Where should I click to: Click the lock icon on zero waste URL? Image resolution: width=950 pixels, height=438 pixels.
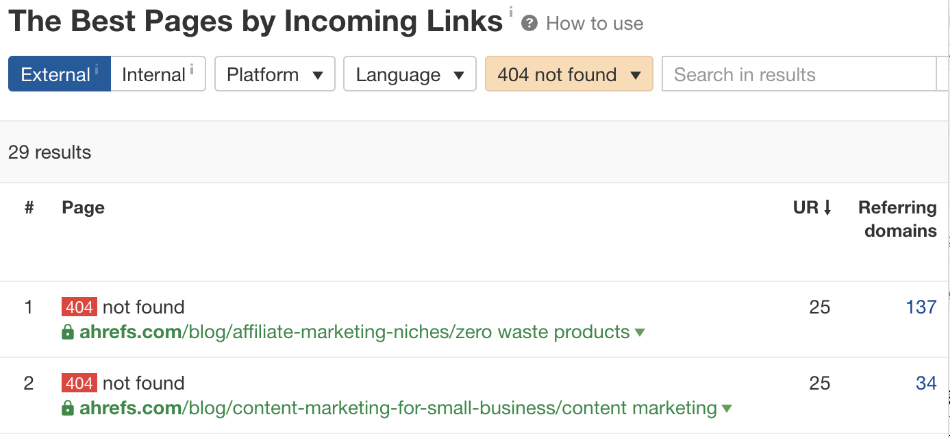(68, 332)
